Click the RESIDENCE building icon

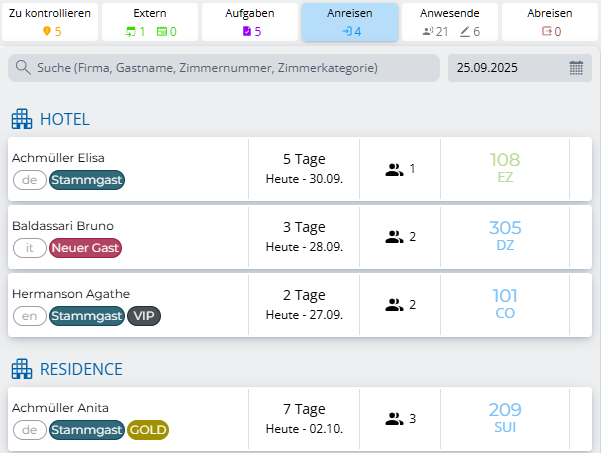22,370
